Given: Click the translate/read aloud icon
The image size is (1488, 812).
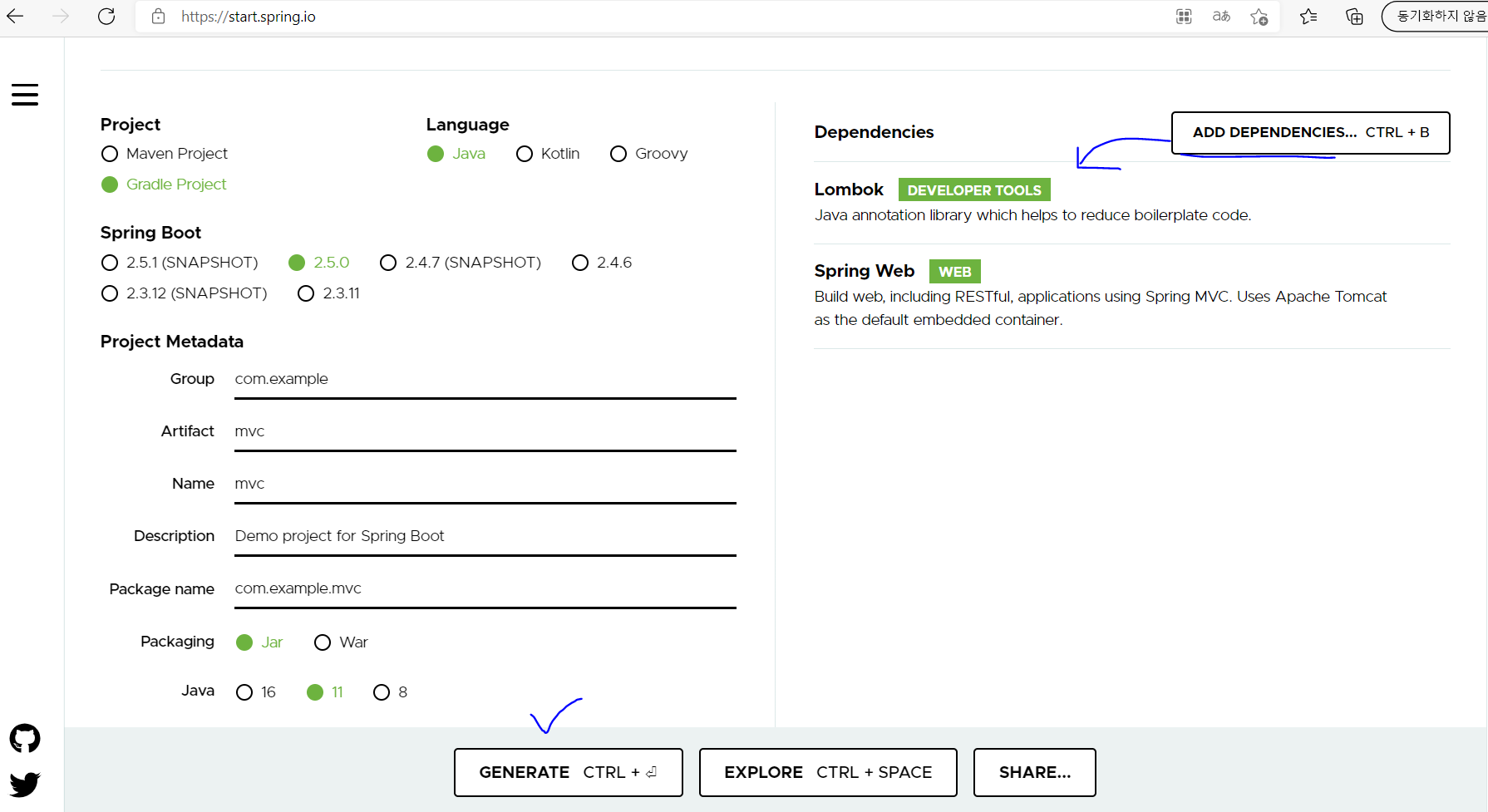Looking at the screenshot, I should pyautogui.click(x=1221, y=16).
